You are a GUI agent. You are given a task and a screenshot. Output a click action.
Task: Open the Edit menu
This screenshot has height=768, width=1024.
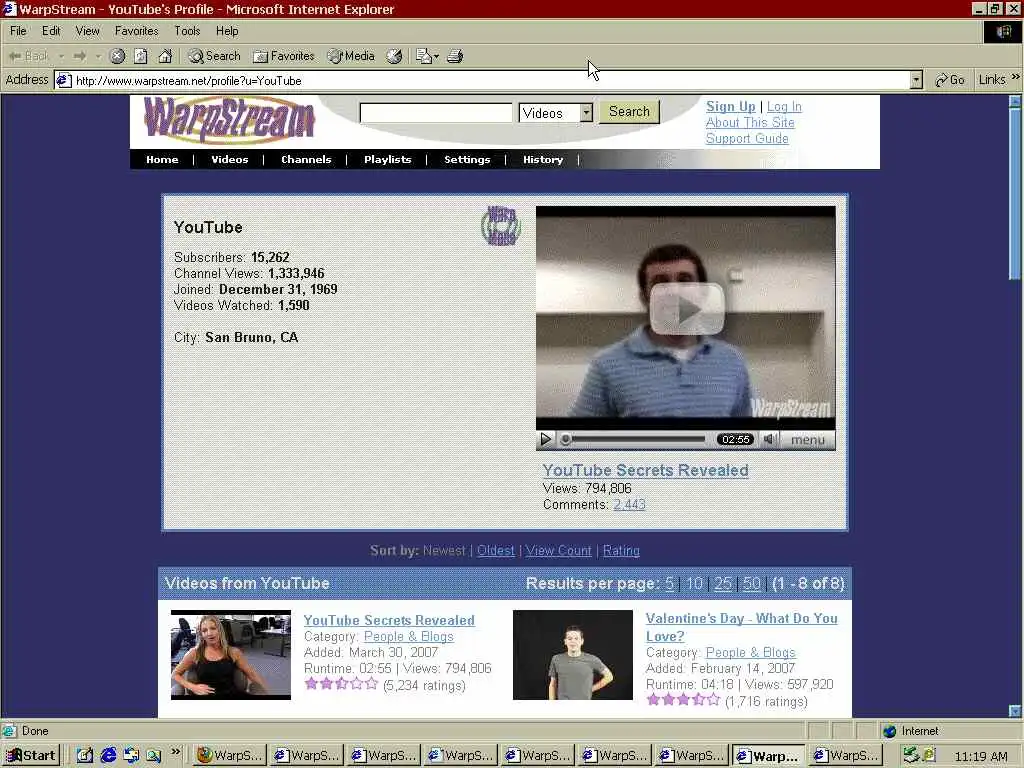click(x=51, y=31)
